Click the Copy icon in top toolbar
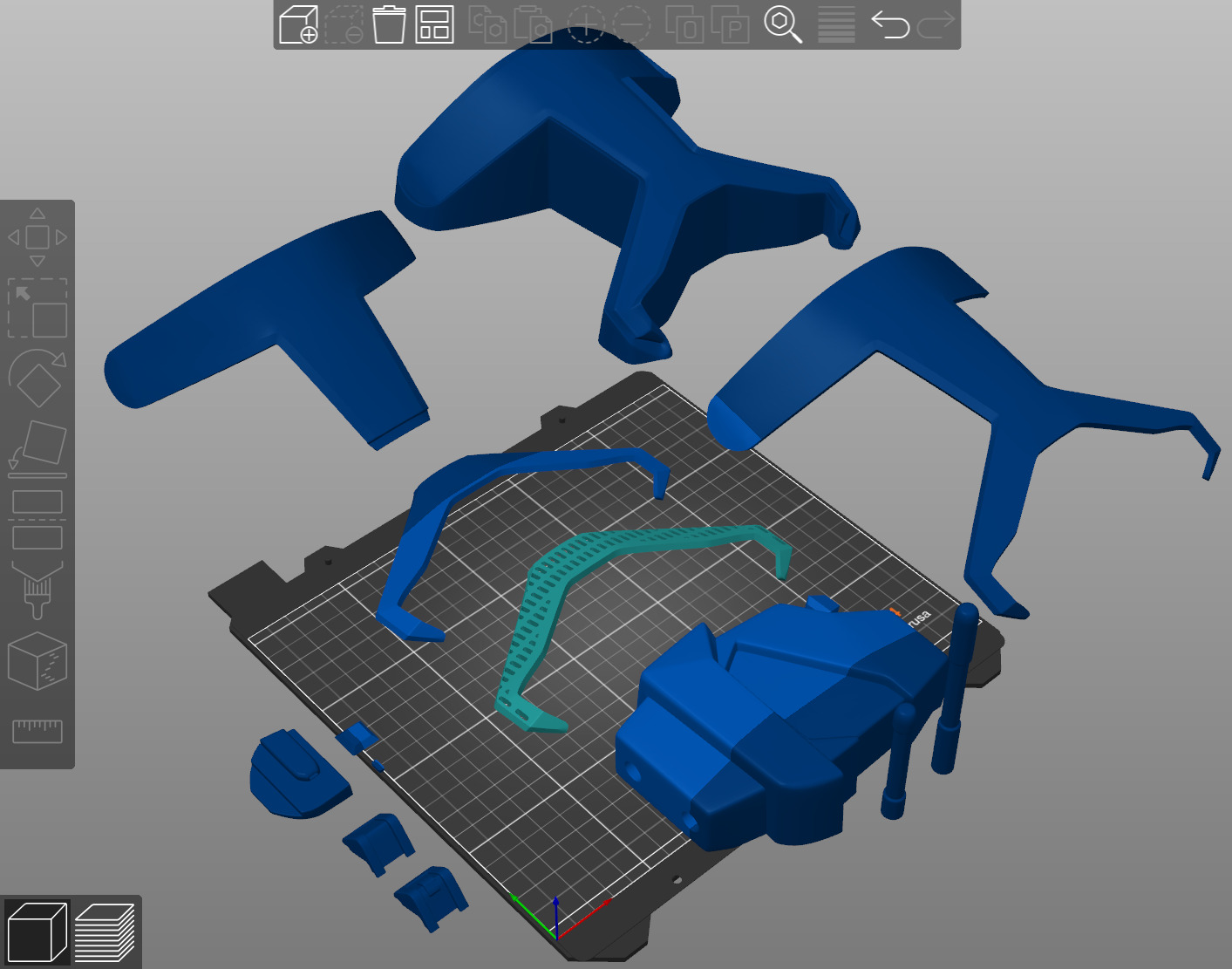The width and height of the screenshot is (1232, 969). tap(488, 24)
